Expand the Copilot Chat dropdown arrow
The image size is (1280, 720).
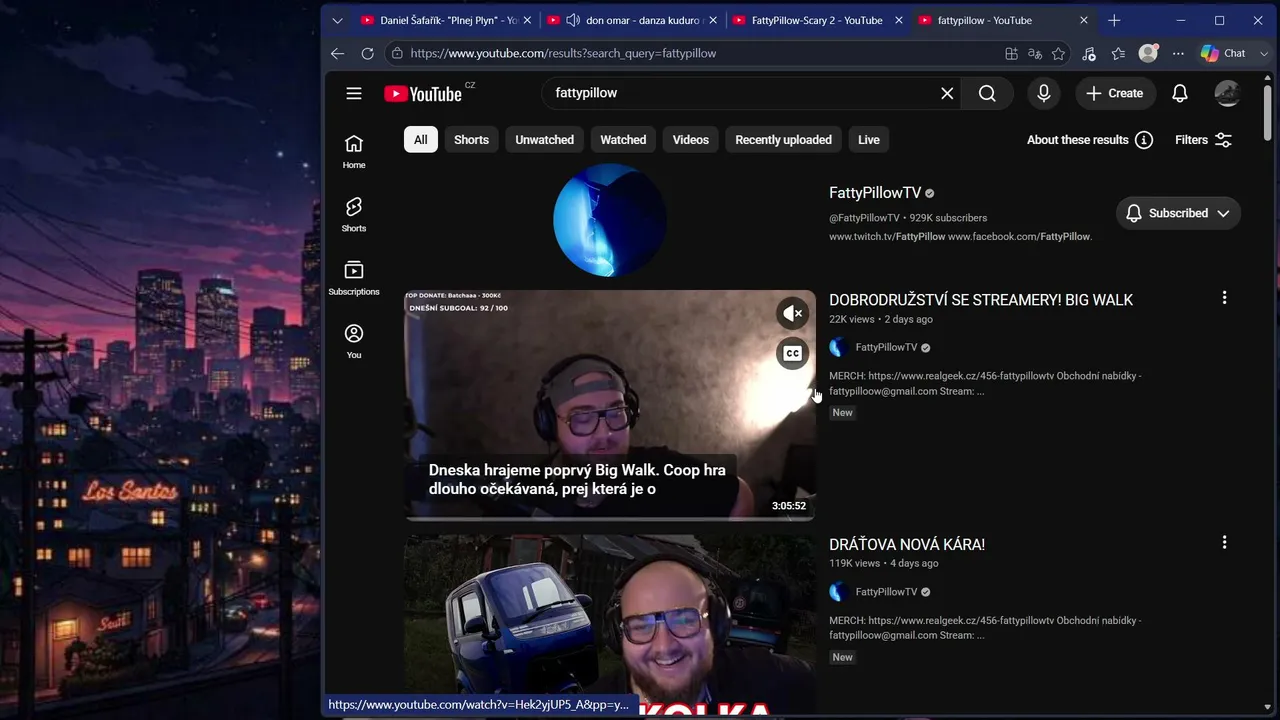[x=1263, y=53]
